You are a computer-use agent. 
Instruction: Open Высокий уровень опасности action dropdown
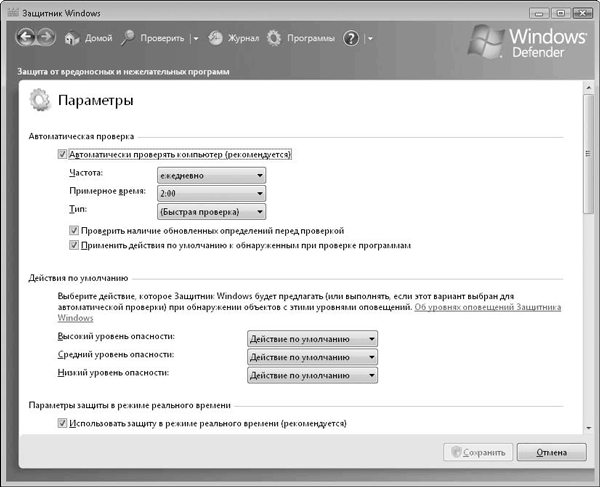312,339
